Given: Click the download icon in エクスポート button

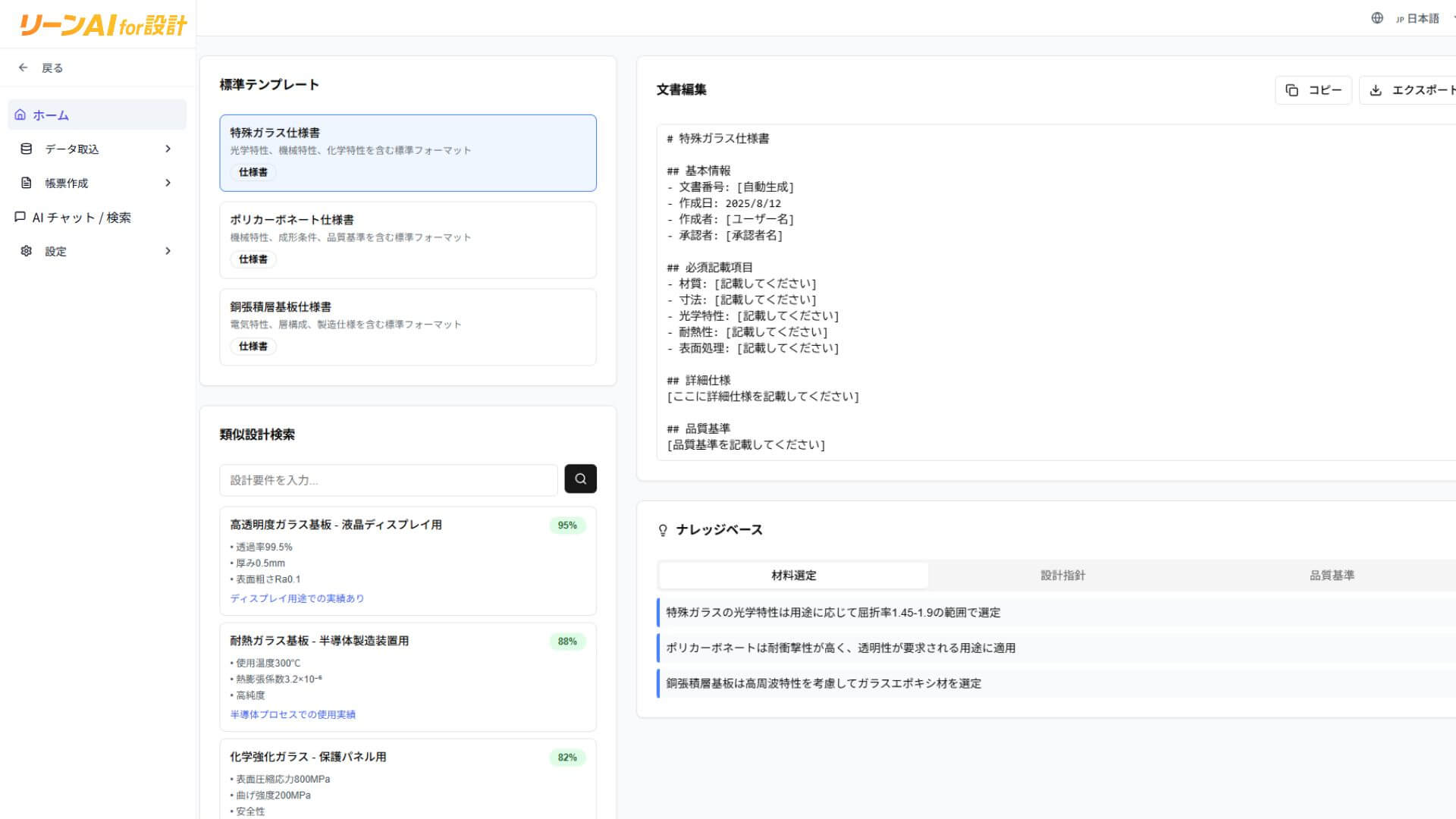Looking at the screenshot, I should click(1376, 90).
